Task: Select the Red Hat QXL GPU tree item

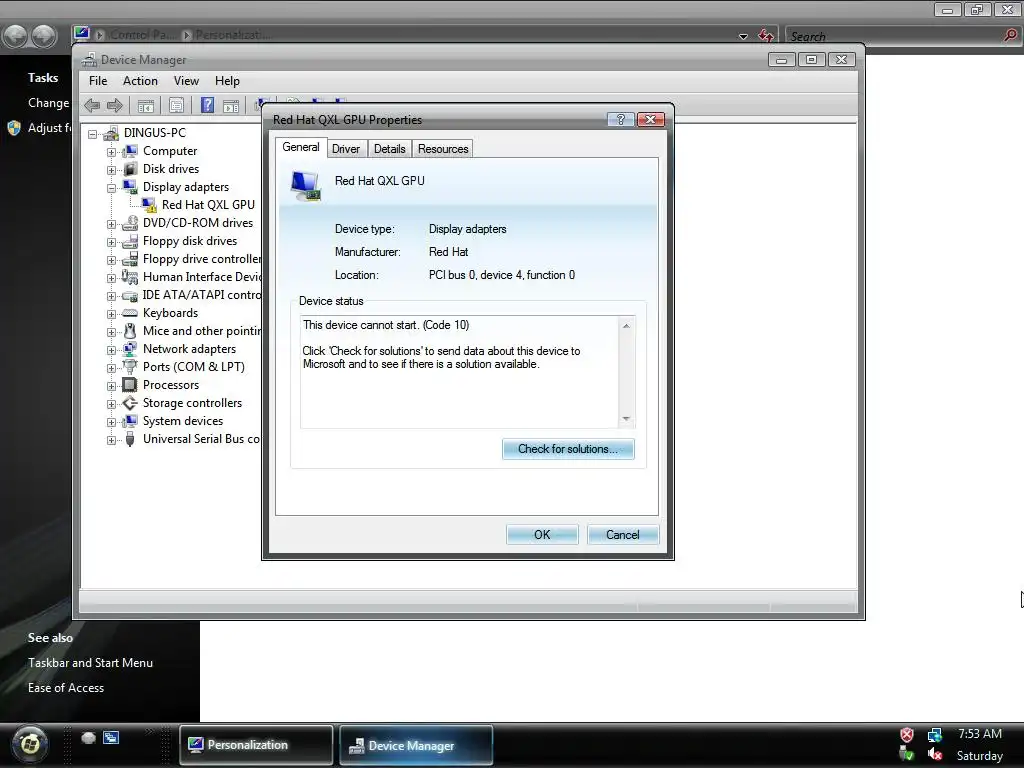Action: [x=208, y=205]
